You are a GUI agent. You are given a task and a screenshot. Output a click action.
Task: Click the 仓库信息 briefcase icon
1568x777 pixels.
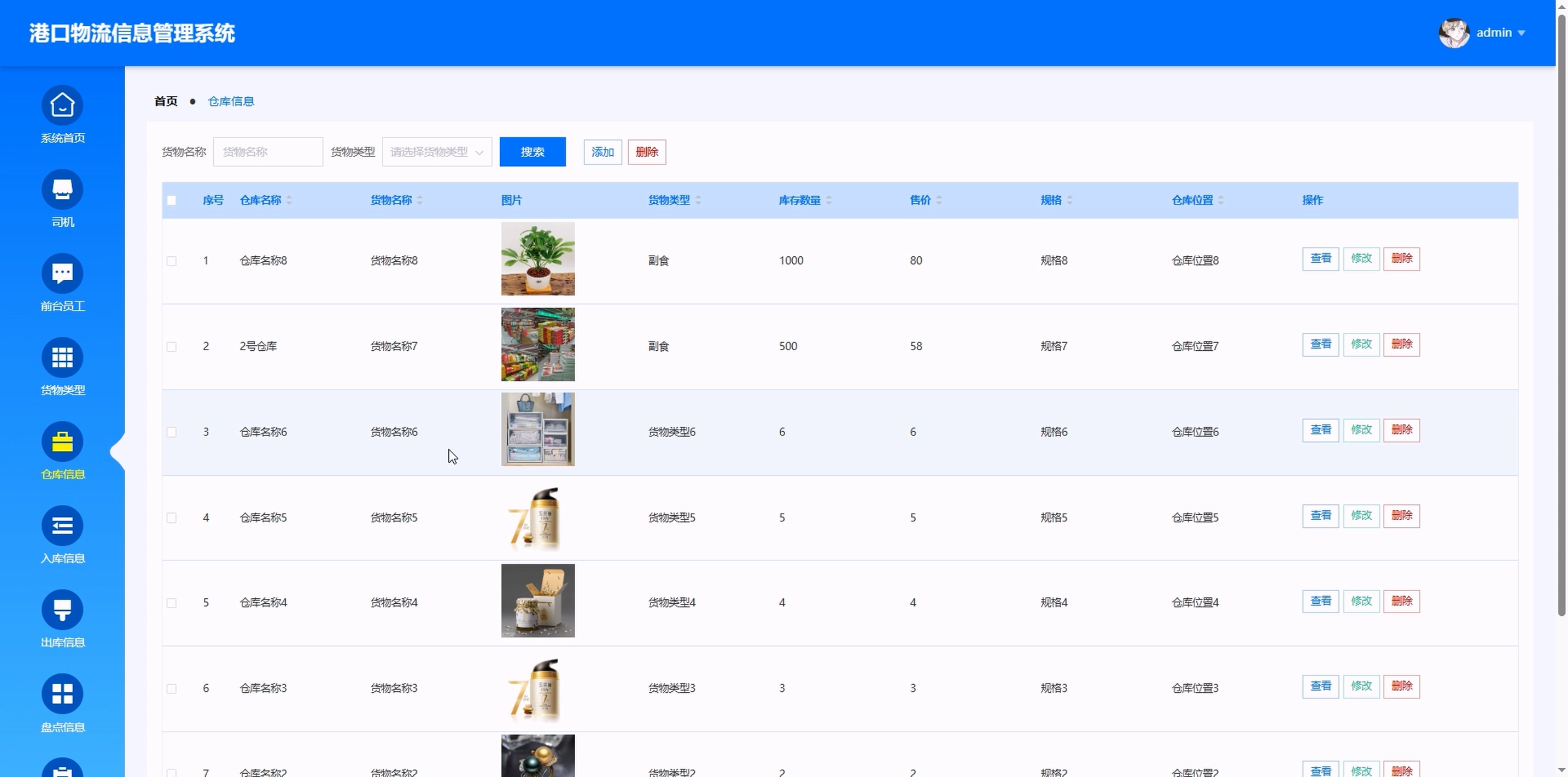pyautogui.click(x=62, y=442)
